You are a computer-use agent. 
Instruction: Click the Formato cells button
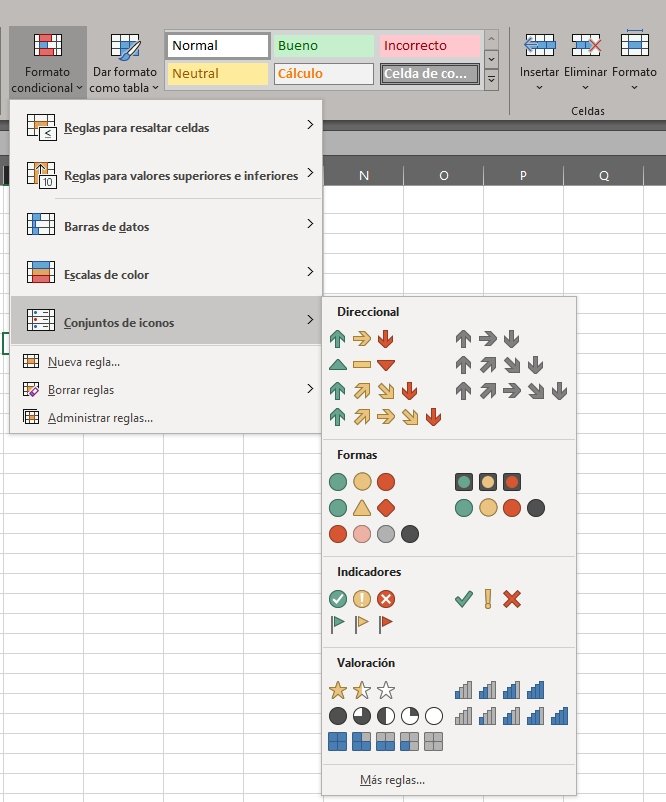[x=634, y=62]
